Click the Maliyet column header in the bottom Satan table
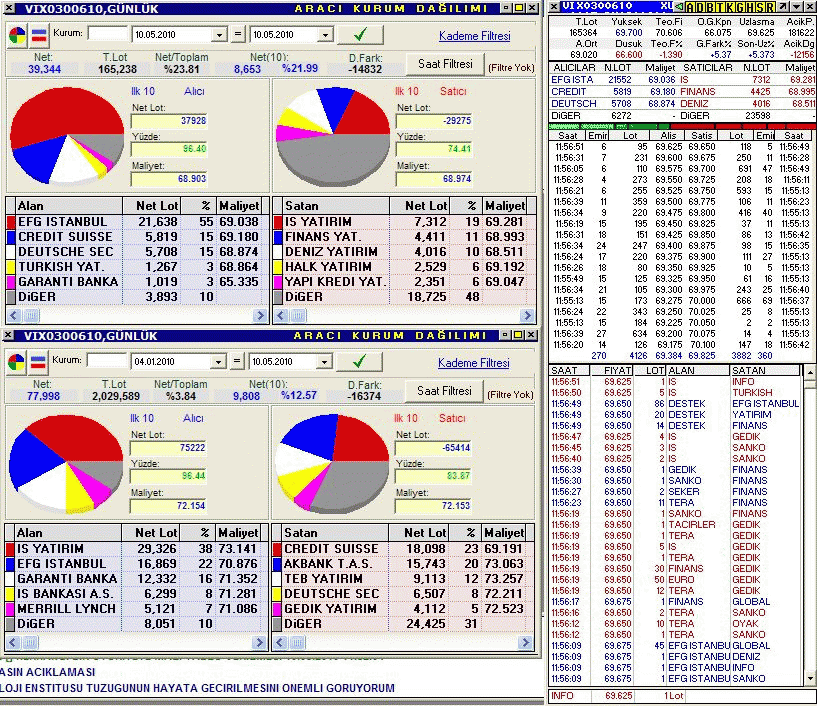The image size is (817, 706). pyautogui.click(x=504, y=533)
